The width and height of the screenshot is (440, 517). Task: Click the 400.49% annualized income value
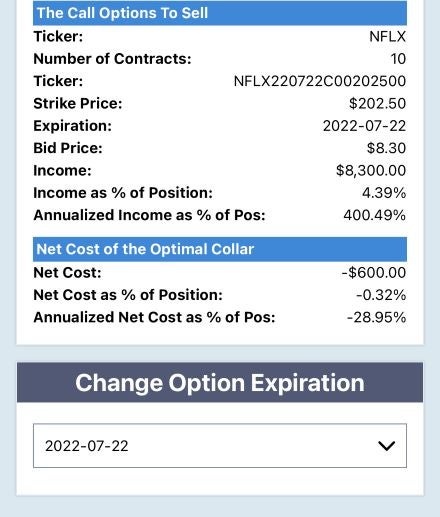click(375, 215)
